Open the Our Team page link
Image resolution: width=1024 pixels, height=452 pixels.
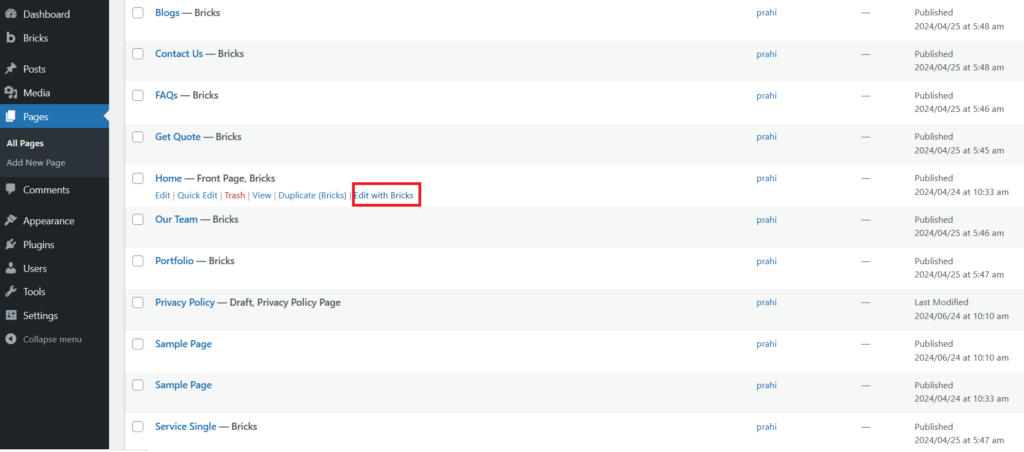pos(176,219)
